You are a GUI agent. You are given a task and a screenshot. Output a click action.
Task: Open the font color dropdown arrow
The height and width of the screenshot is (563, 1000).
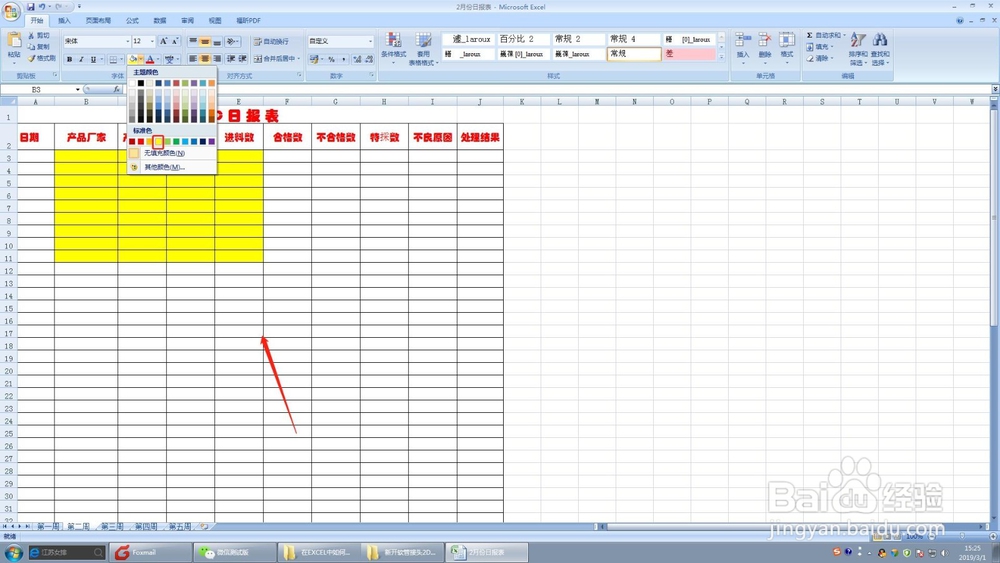click(158, 59)
